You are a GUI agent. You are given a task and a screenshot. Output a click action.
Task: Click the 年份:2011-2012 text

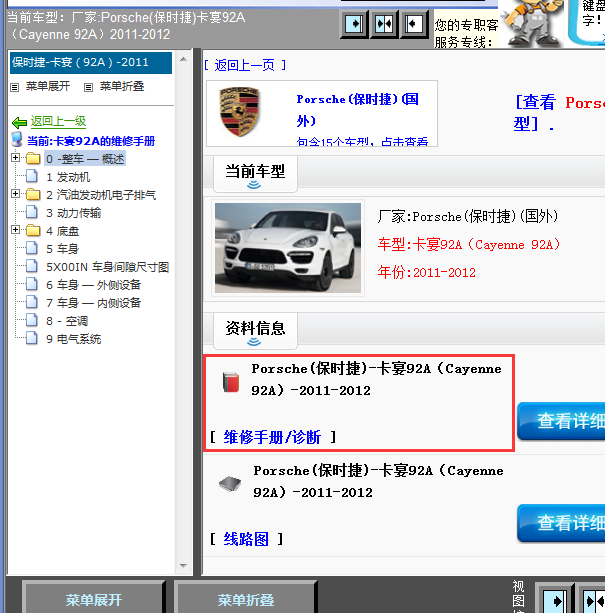coord(427,272)
